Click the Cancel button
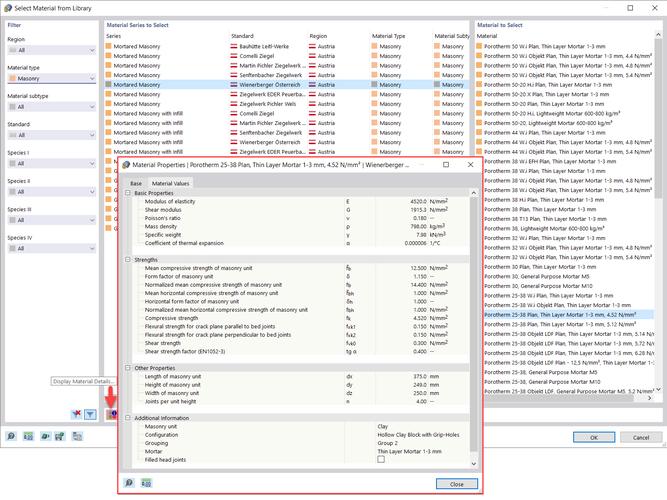The image size is (667, 500). click(x=641, y=437)
